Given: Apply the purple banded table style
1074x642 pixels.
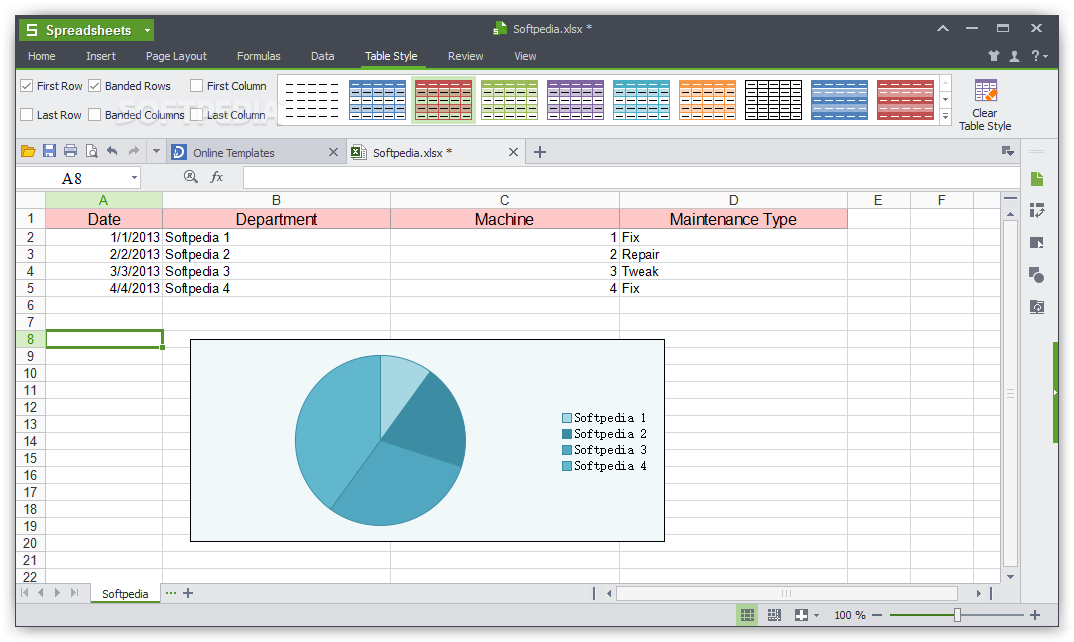Looking at the screenshot, I should coord(575,100).
